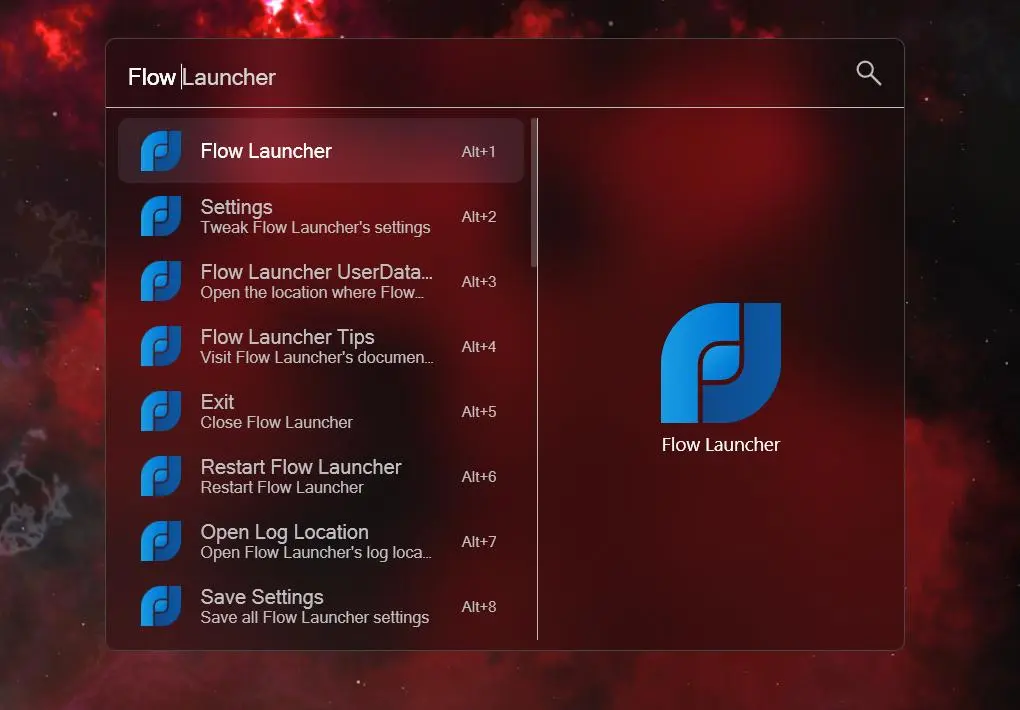This screenshot has width=1020, height=710.
Task: Click the Alt+6 hotkey label
Action: tap(479, 477)
